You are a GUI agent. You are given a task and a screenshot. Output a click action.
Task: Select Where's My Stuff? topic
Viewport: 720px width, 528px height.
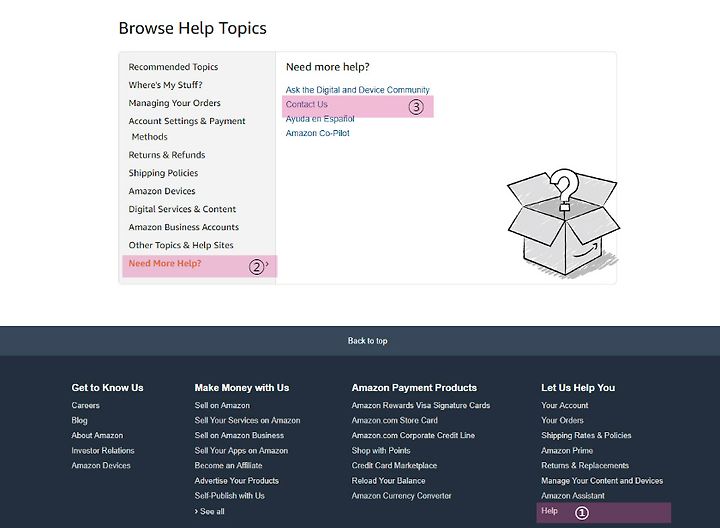coord(165,85)
